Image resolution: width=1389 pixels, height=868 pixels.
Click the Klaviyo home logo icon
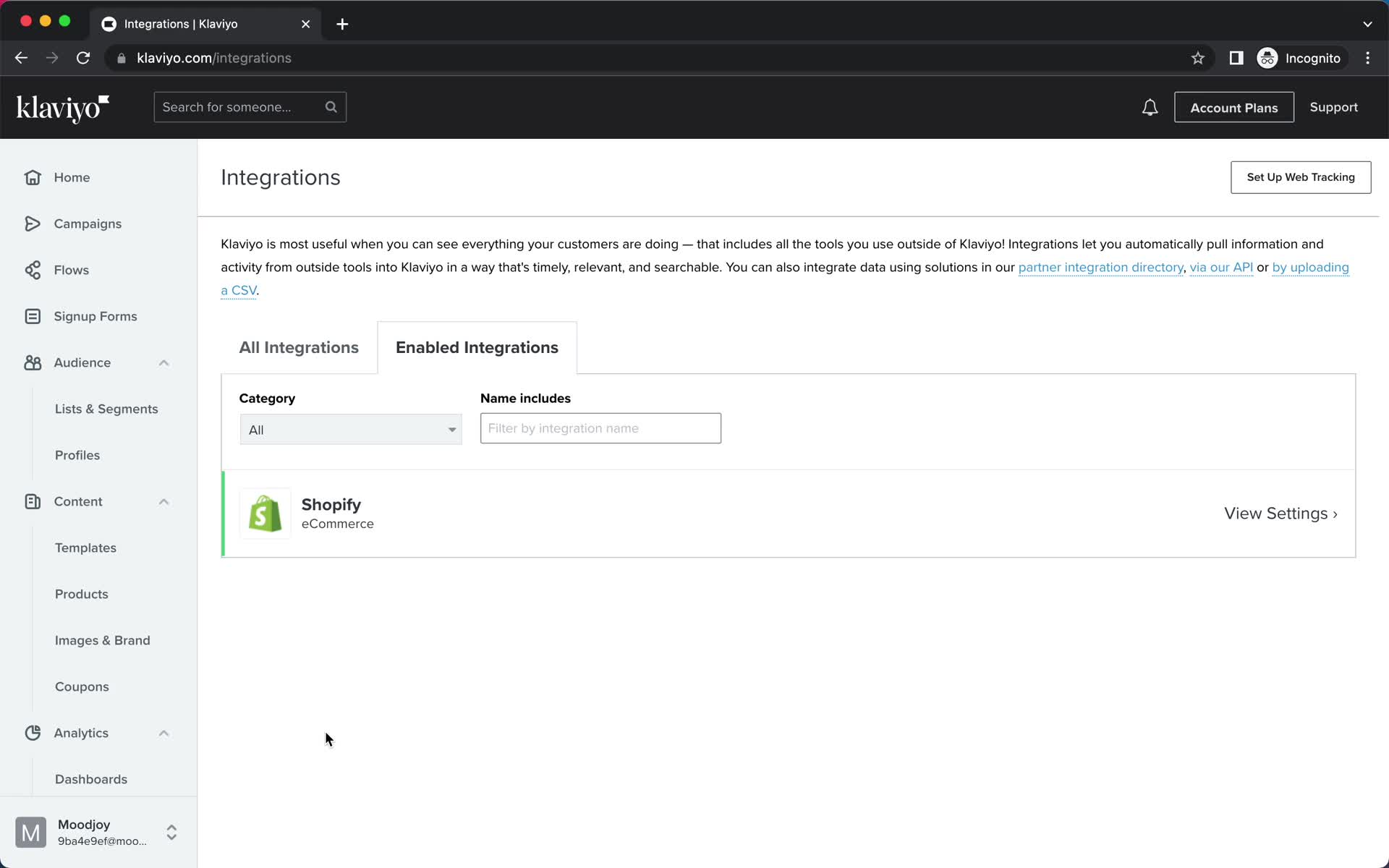coord(64,108)
